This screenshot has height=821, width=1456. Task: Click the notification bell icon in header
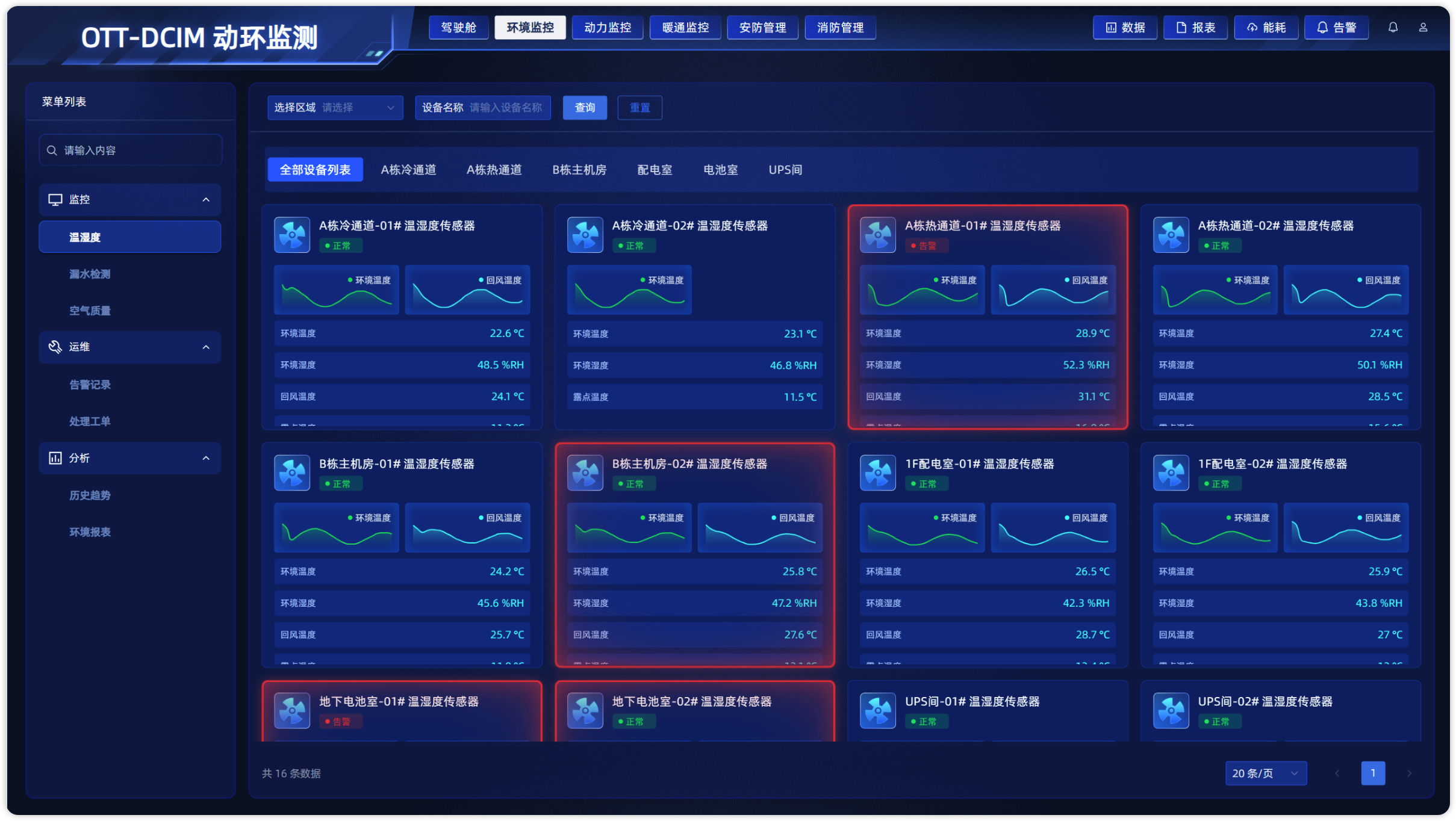(x=1393, y=27)
